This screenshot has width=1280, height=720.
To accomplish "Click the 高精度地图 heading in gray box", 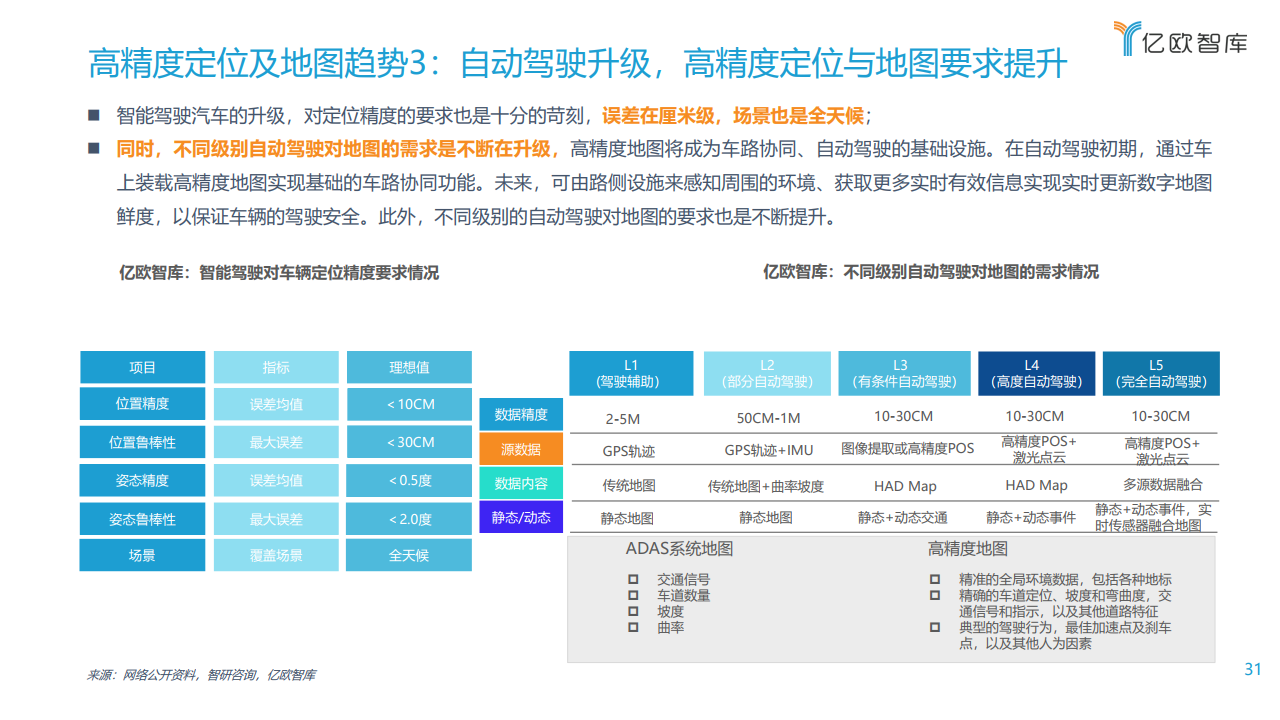I will point(967,548).
